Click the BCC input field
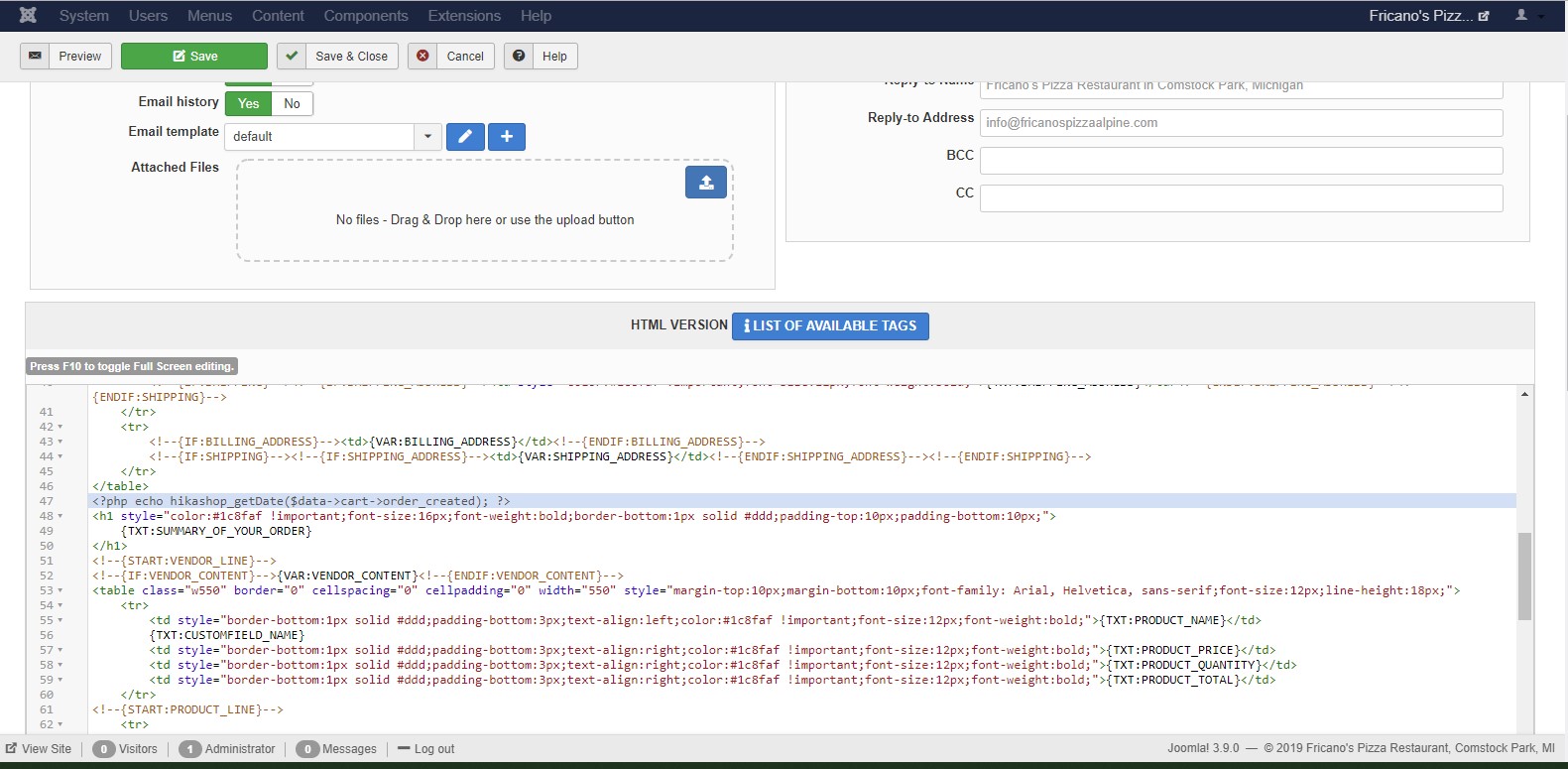 coord(1241,161)
